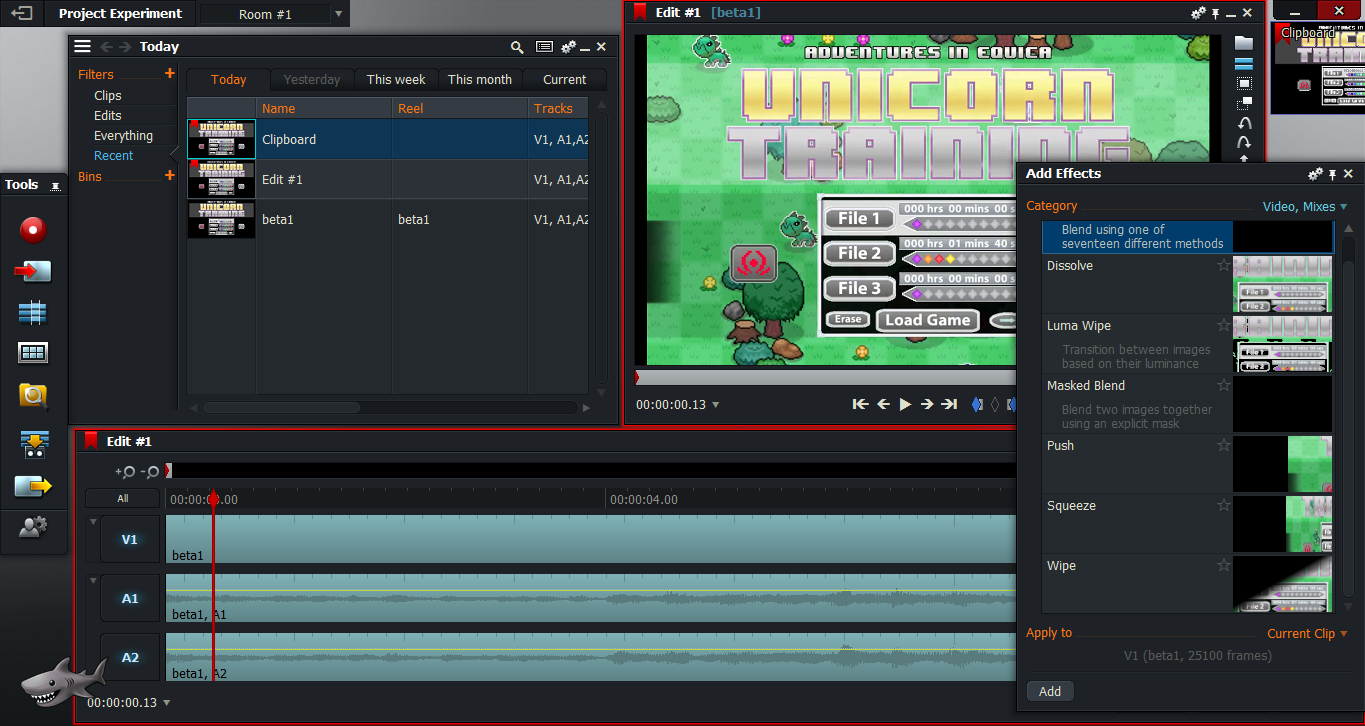This screenshot has width=1365, height=726.
Task: Click the viewer scrub bar
Action: (x=825, y=378)
